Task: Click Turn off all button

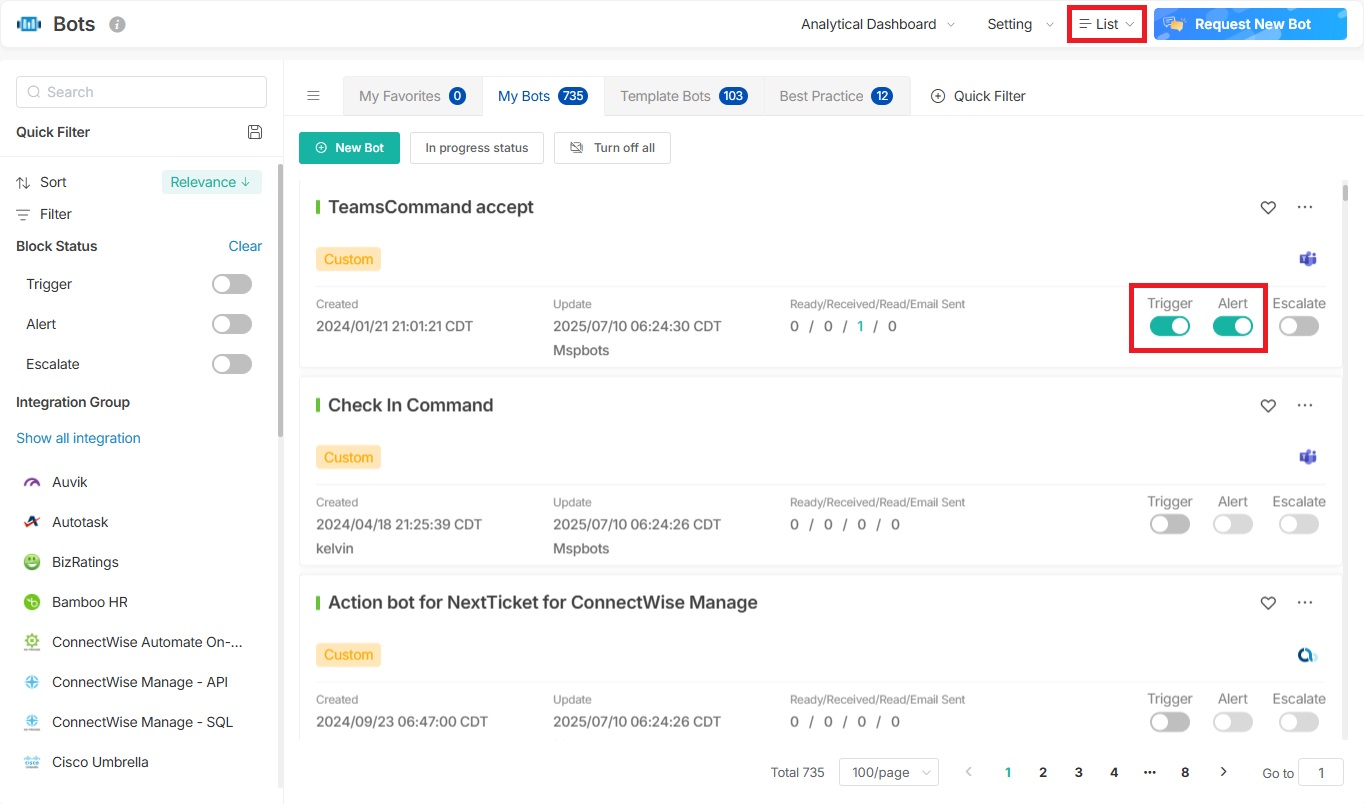Action: coord(612,148)
